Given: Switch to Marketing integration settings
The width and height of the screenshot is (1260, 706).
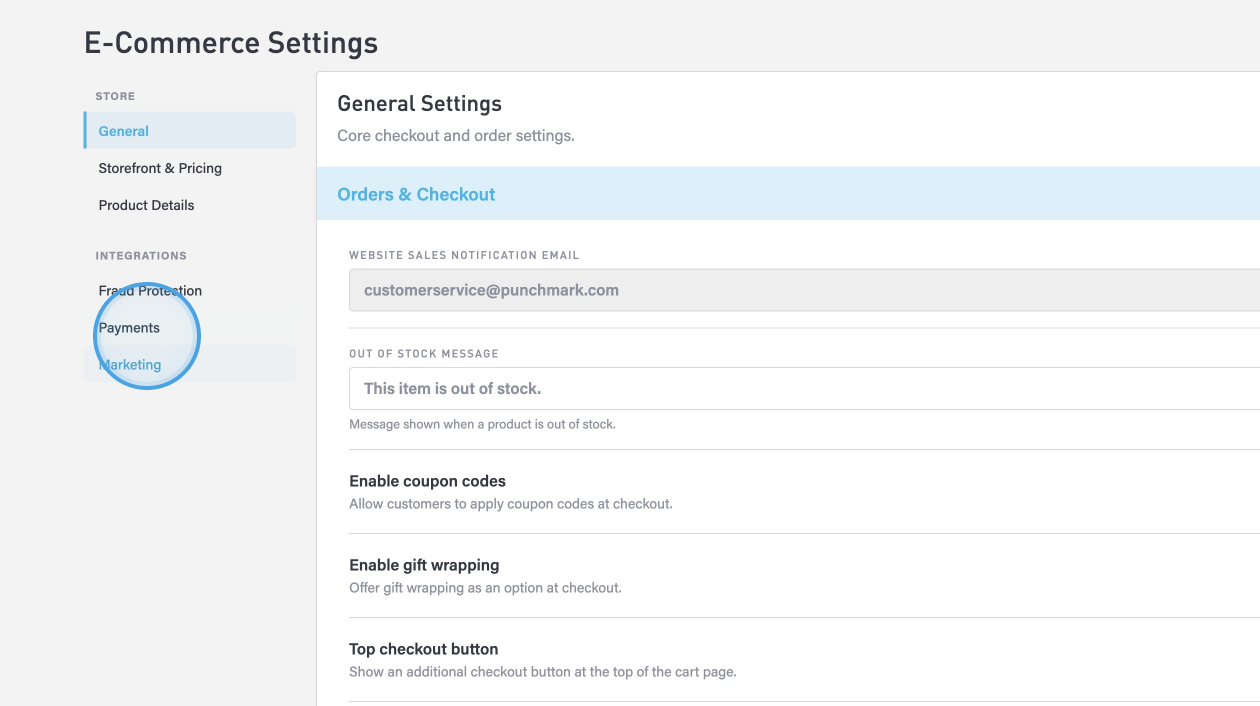Looking at the screenshot, I should pyautogui.click(x=130, y=365).
